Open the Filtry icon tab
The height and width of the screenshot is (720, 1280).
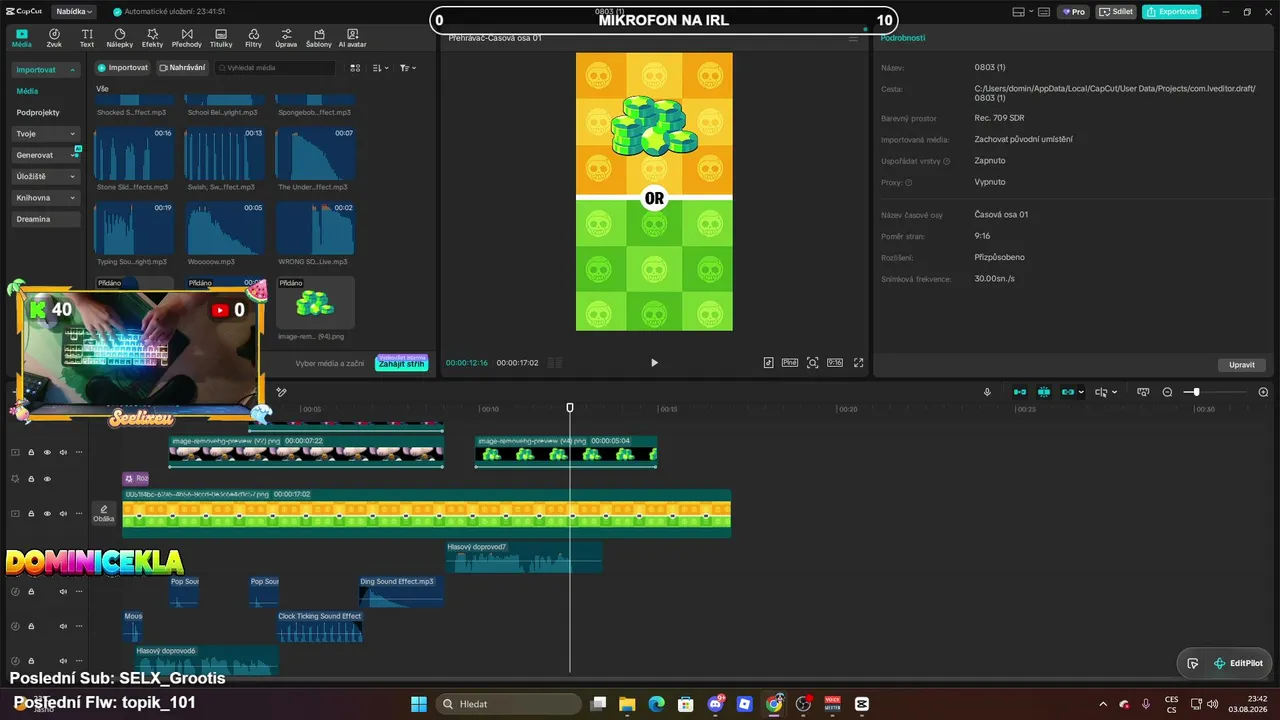click(x=253, y=38)
